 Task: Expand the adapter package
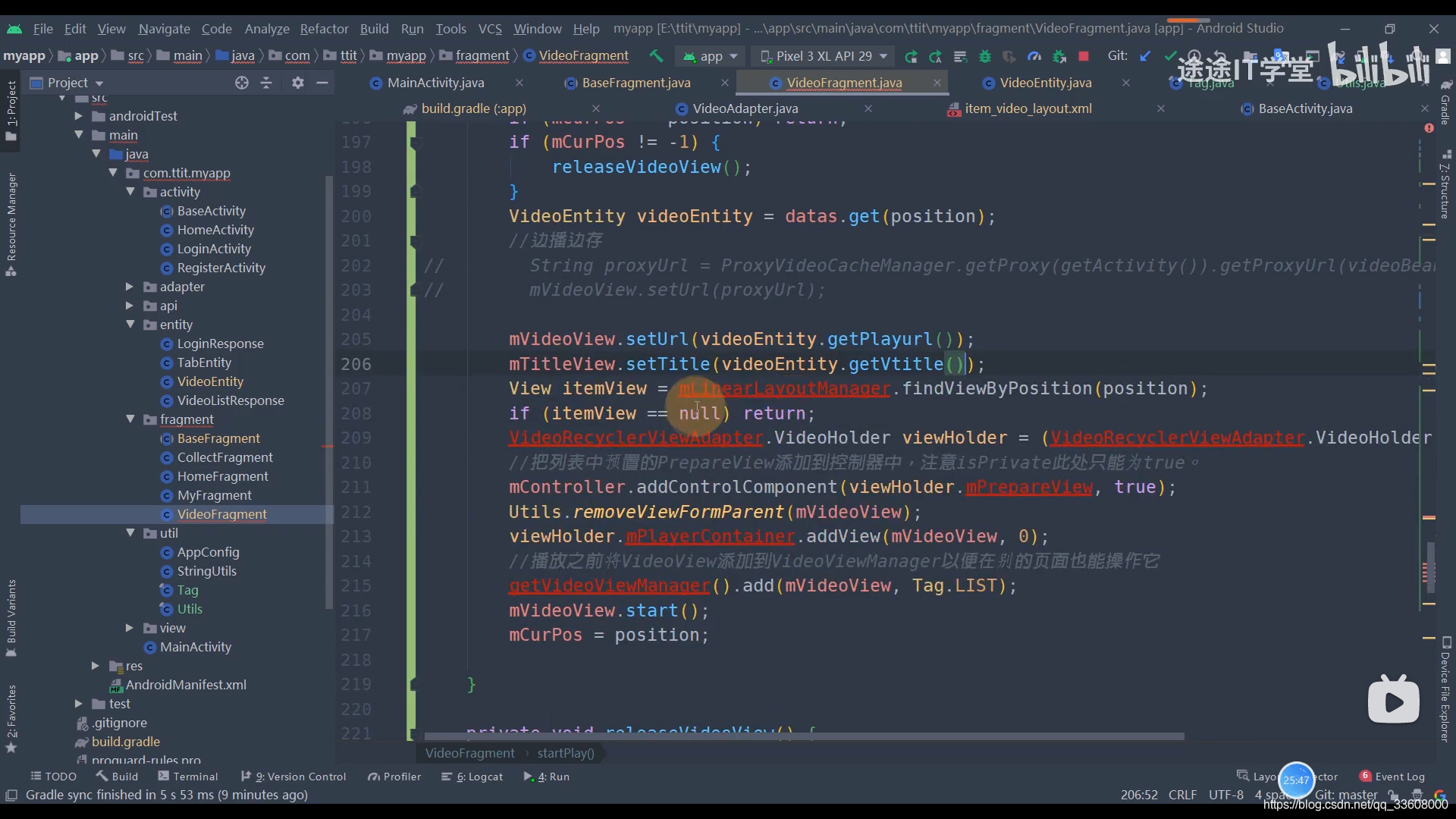tap(130, 287)
